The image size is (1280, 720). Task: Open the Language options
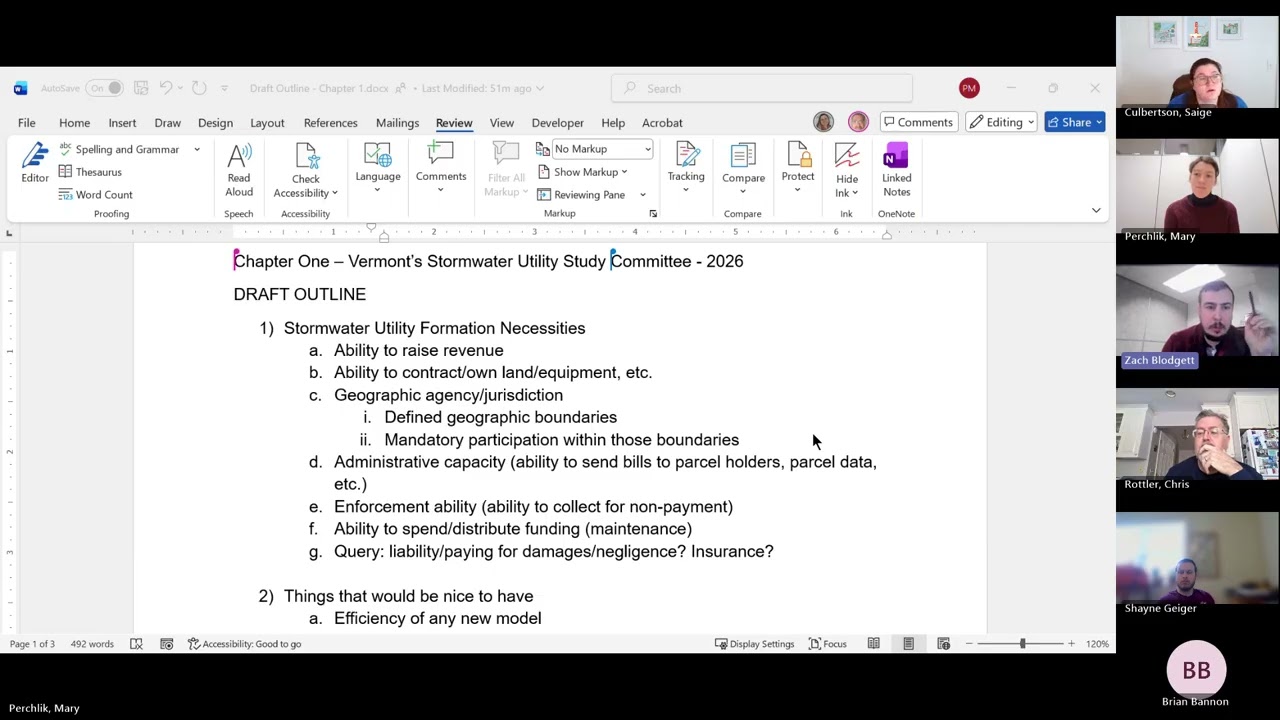[x=378, y=168]
